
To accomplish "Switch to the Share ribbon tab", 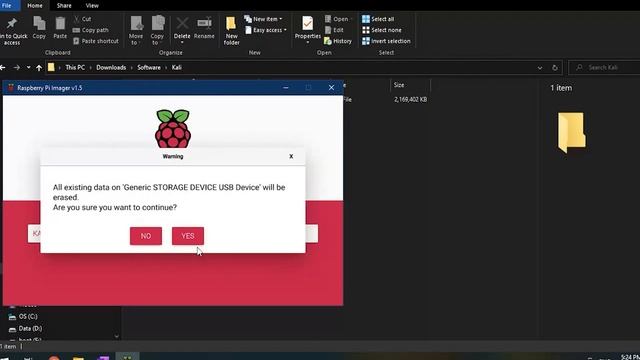I will click(64, 5).
